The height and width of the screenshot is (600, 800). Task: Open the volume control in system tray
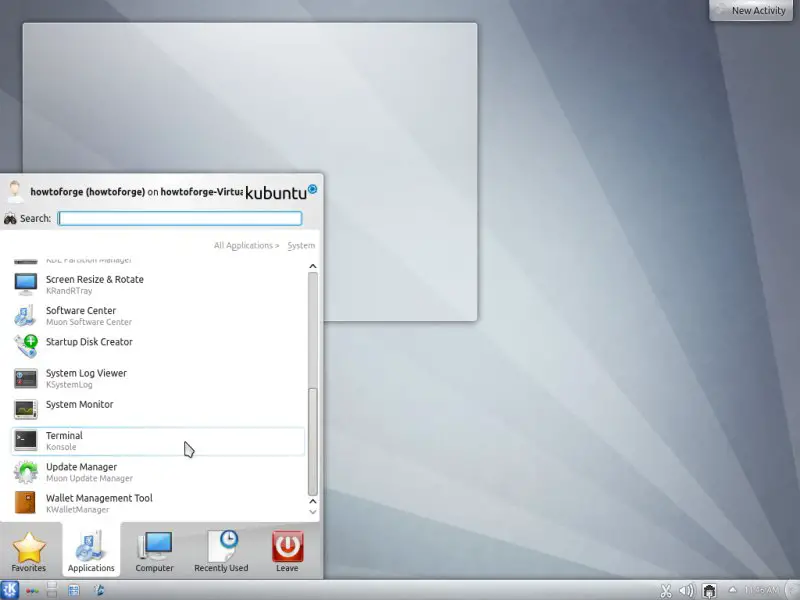point(687,591)
